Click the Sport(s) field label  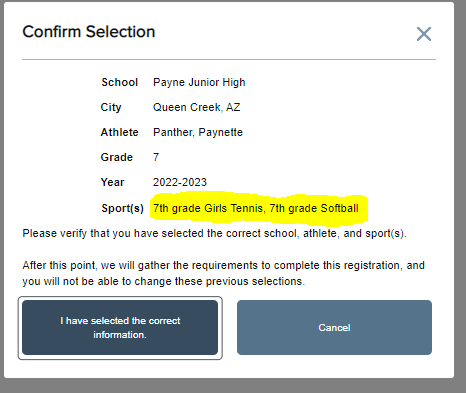tap(122, 208)
